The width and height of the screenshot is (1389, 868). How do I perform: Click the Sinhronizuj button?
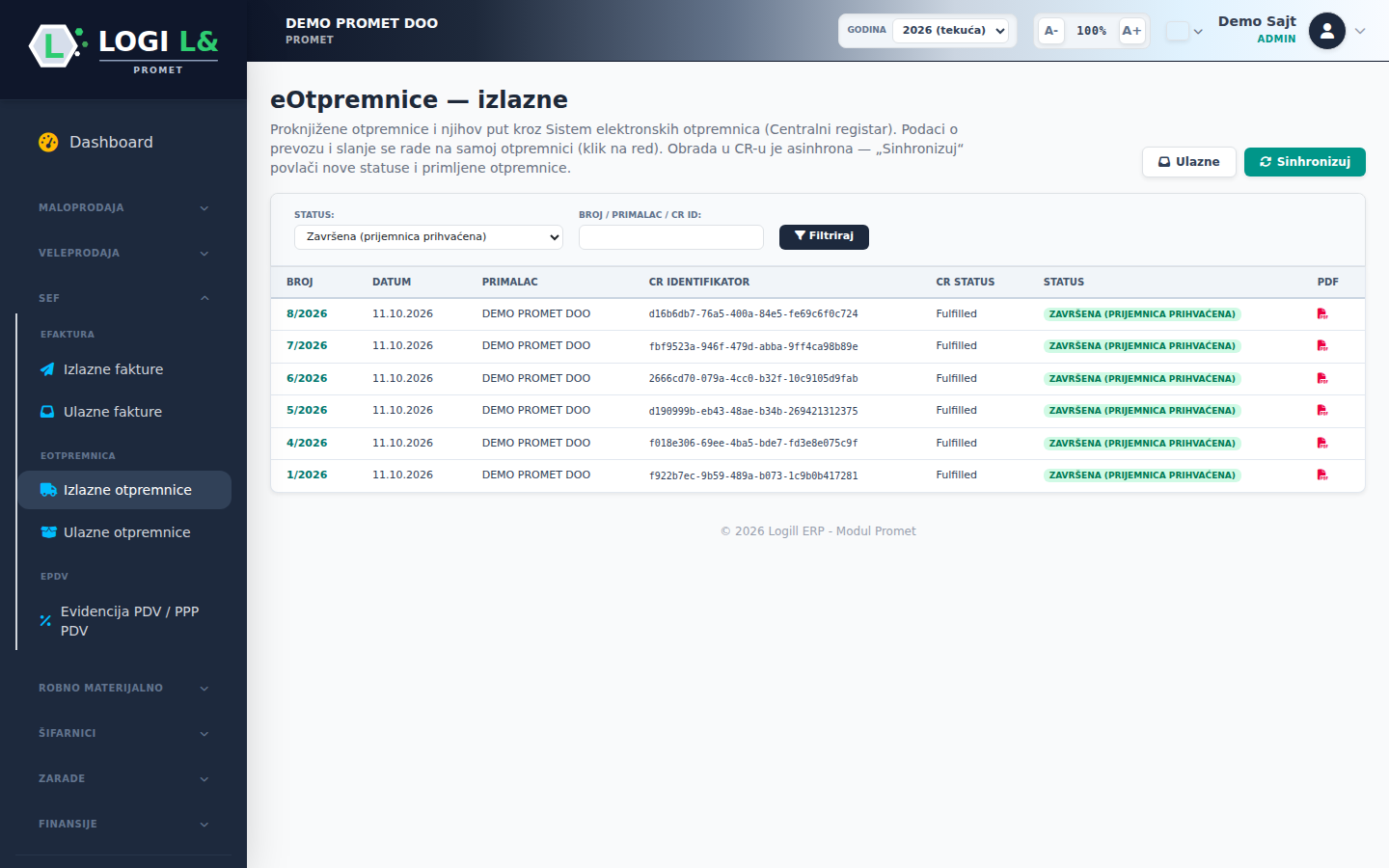point(1304,162)
